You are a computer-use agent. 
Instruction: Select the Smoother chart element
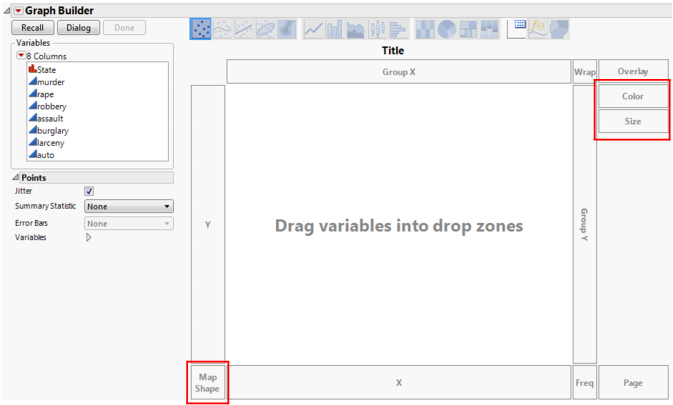(x=223, y=30)
